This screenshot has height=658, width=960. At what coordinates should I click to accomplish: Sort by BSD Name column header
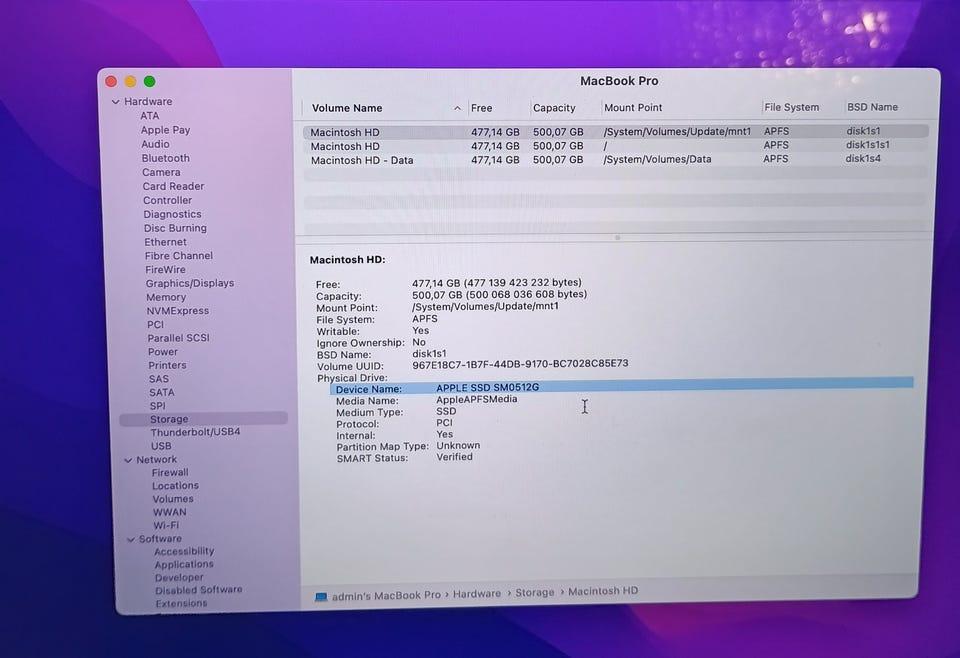tap(872, 107)
